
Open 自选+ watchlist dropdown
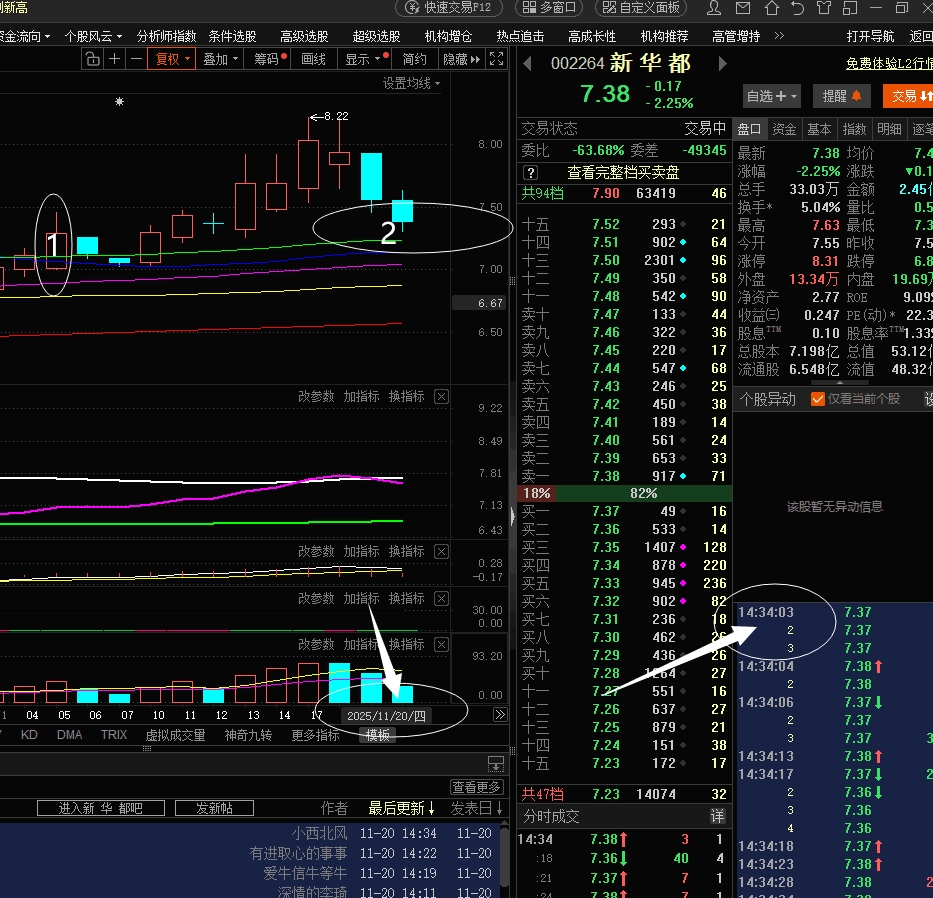771,96
